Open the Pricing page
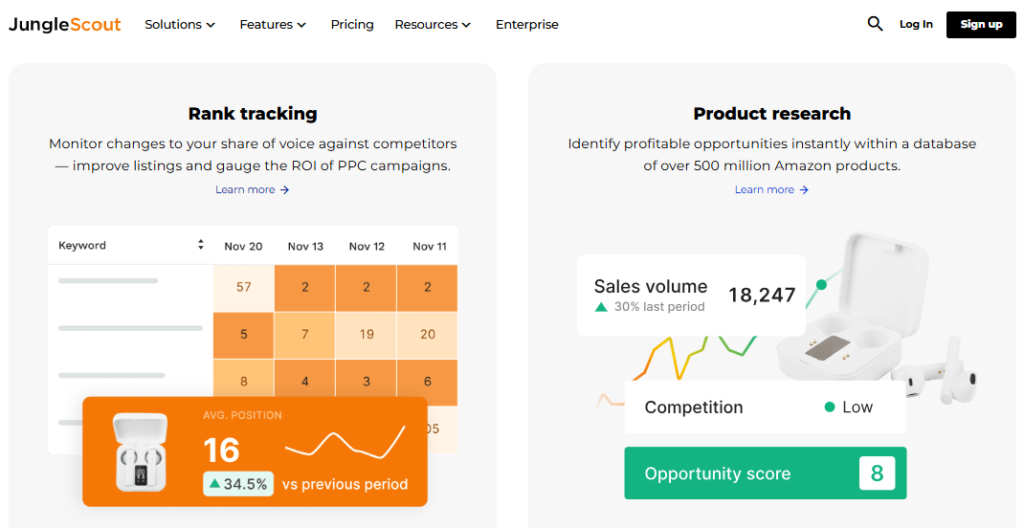This screenshot has height=528, width=1024. (x=352, y=24)
